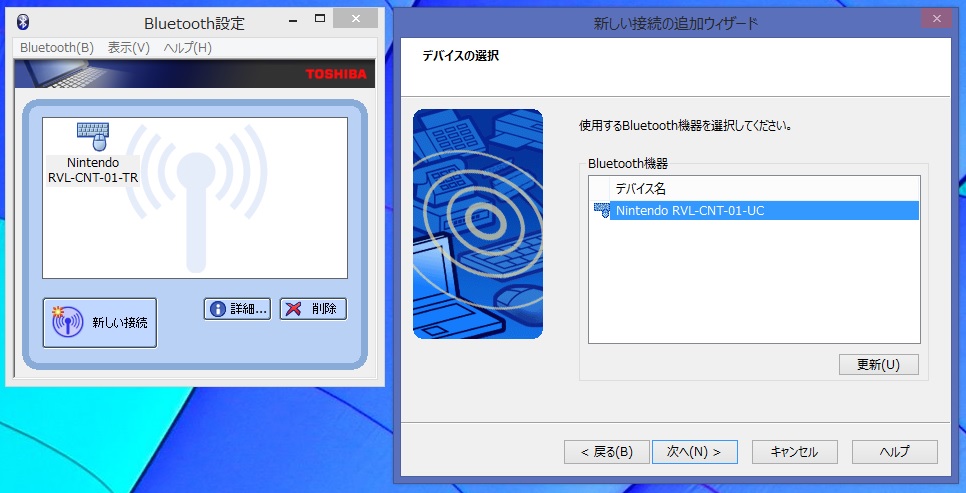This screenshot has height=493, width=966.
Task: Click the < 戻る(B) back button
Action: [607, 452]
